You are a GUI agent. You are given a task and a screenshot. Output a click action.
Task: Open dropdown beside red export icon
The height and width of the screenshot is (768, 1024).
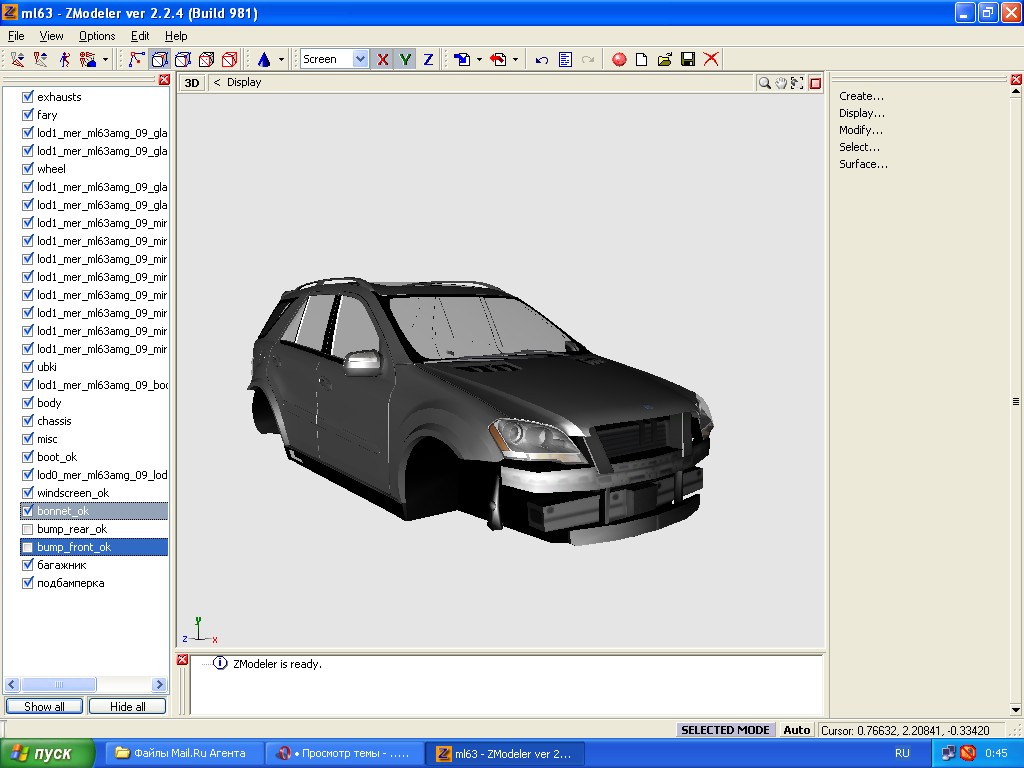[x=515, y=59]
